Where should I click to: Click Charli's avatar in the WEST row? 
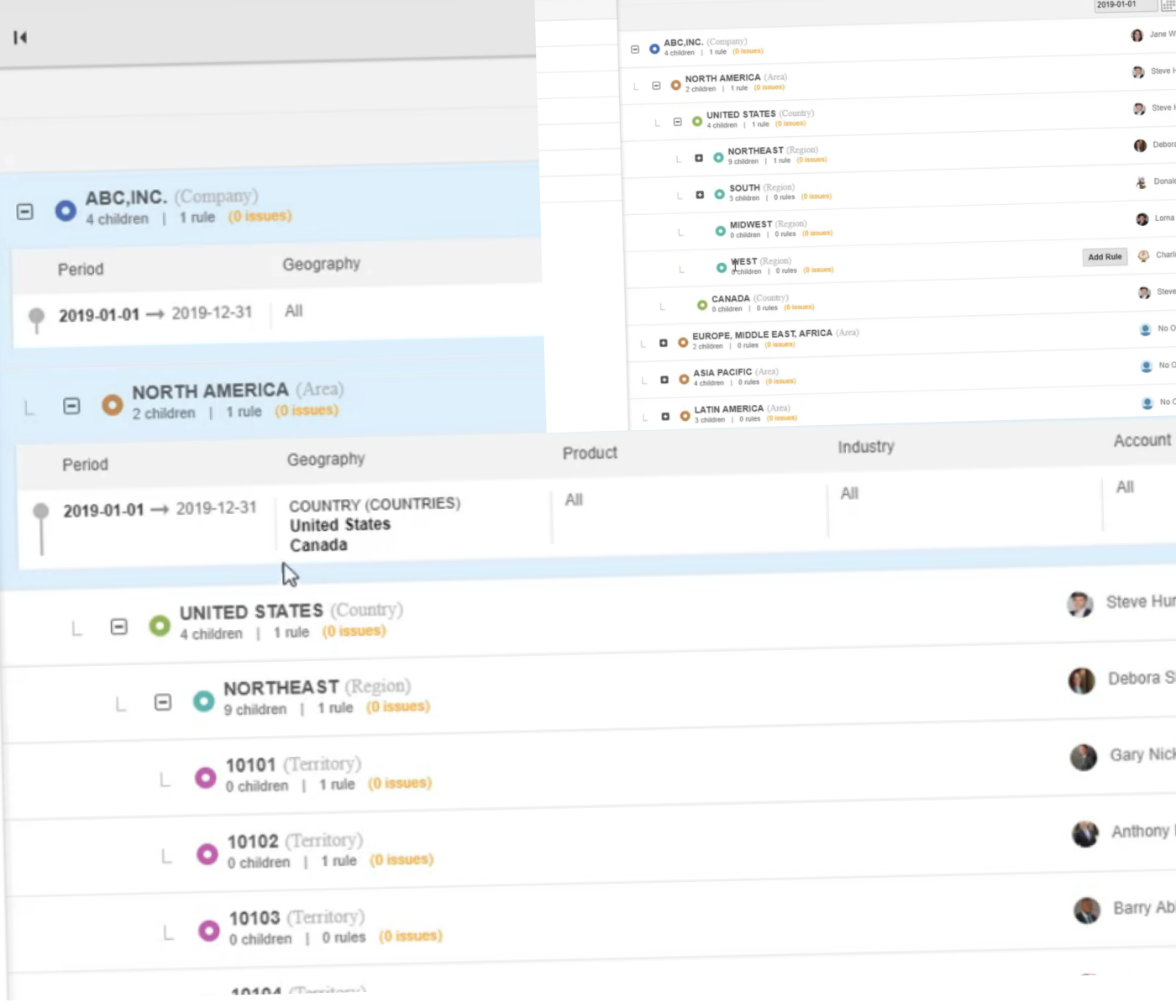point(1143,256)
